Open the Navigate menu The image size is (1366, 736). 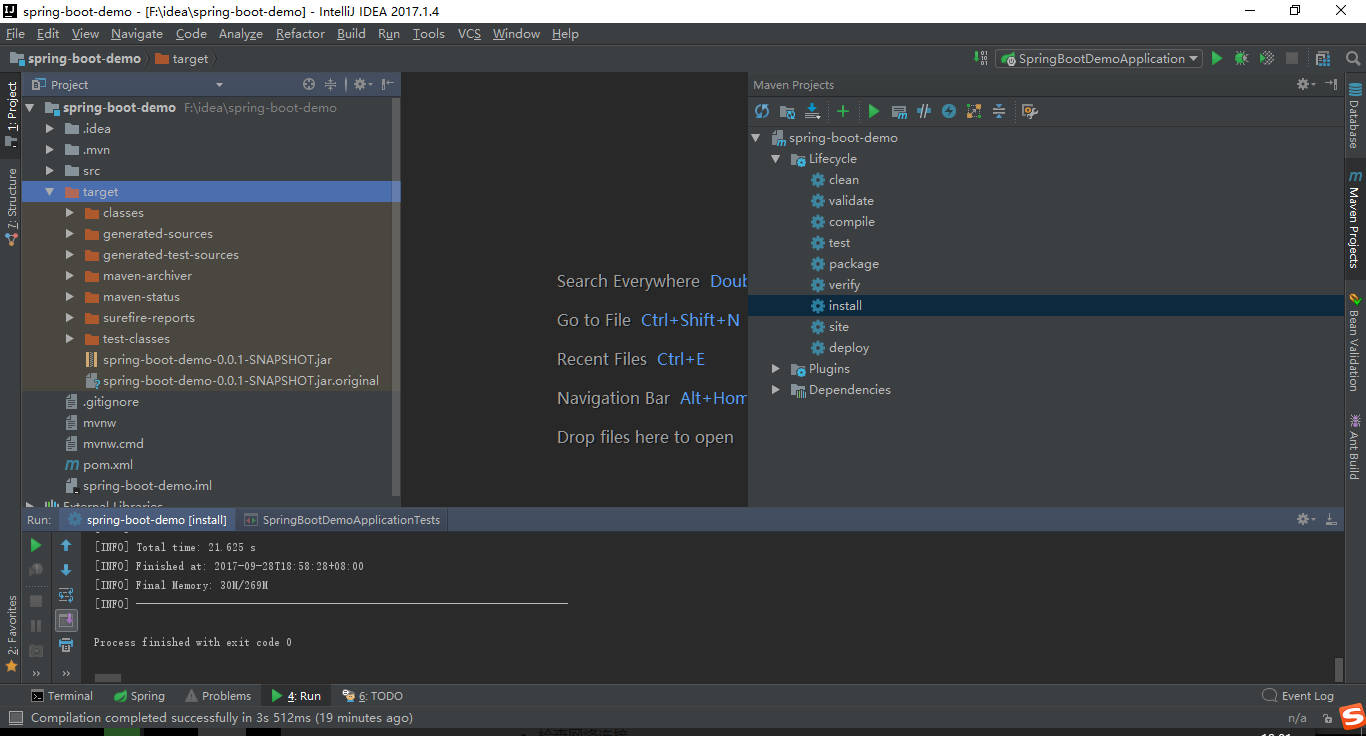click(x=136, y=33)
